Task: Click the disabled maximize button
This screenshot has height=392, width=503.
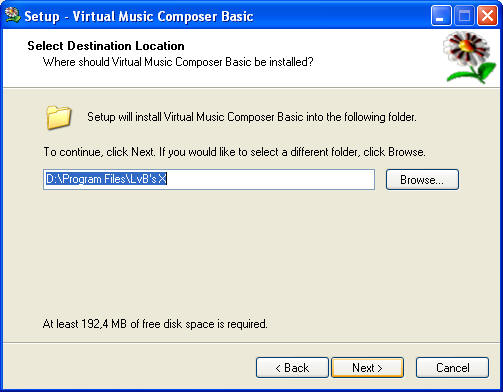Action: [464, 16]
